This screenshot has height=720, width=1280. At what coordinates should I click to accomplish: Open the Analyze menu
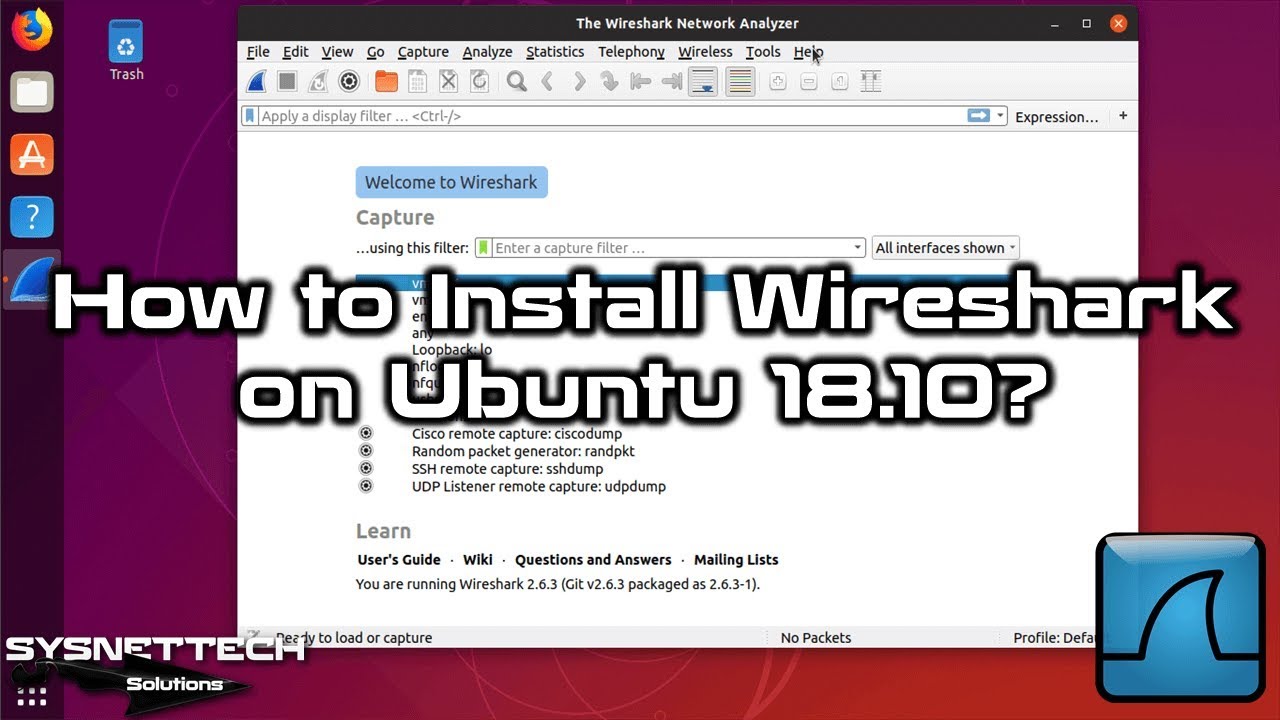487,52
